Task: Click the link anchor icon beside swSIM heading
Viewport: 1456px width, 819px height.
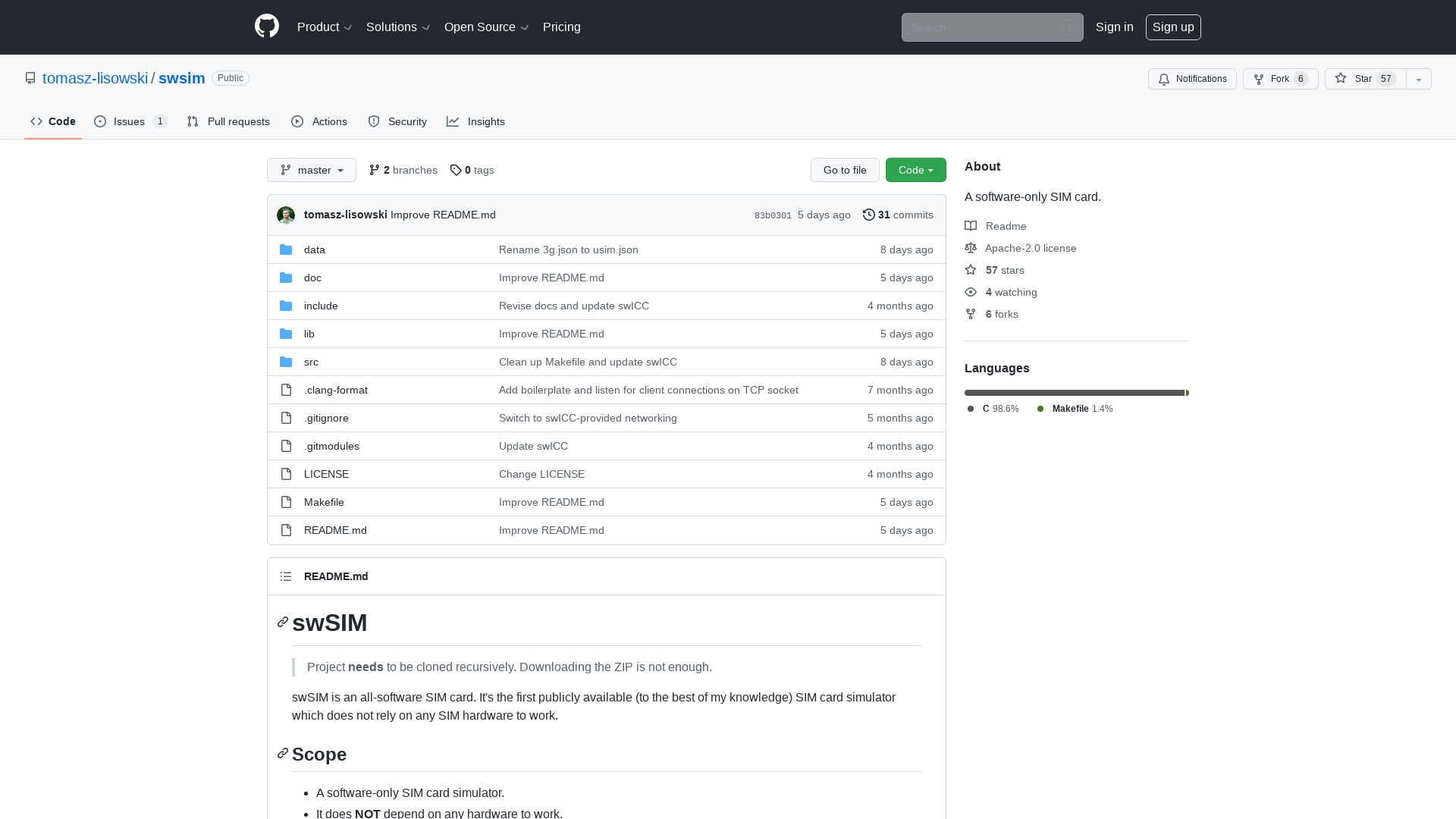Action: coord(283,622)
